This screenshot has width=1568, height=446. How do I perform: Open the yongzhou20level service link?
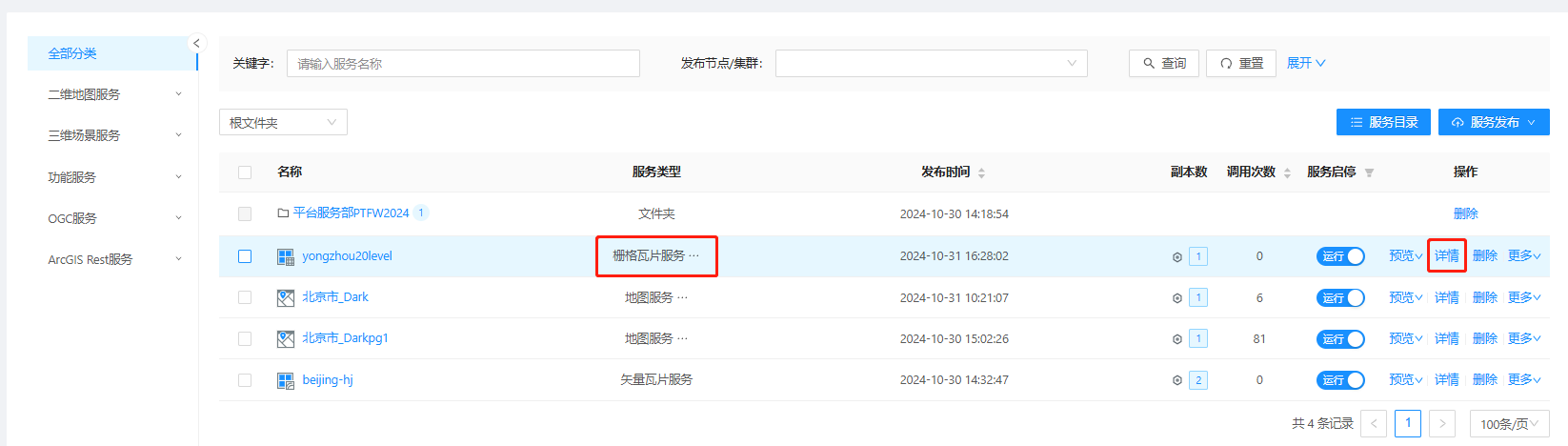tap(347, 256)
